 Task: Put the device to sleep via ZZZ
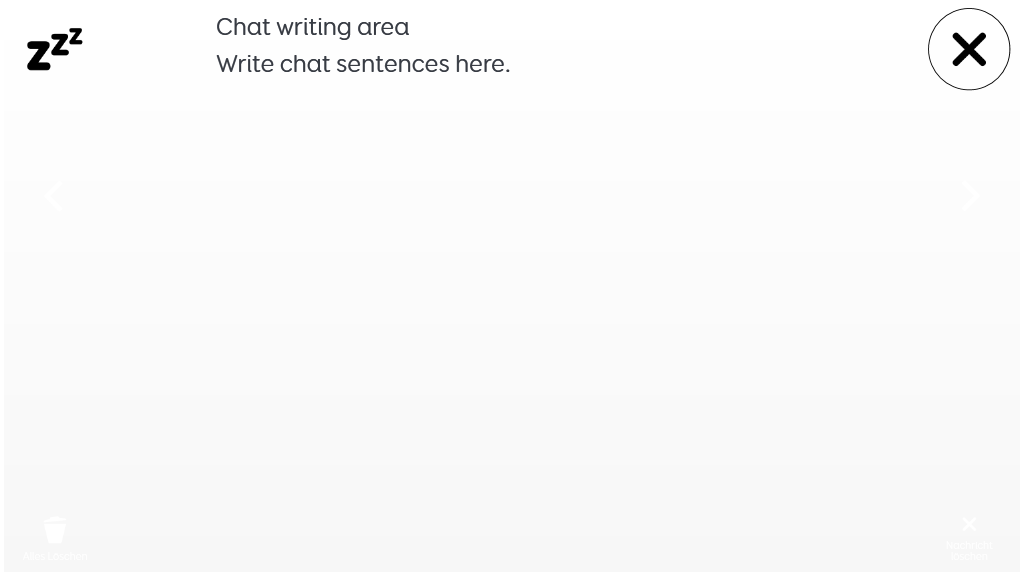[x=55, y=49]
